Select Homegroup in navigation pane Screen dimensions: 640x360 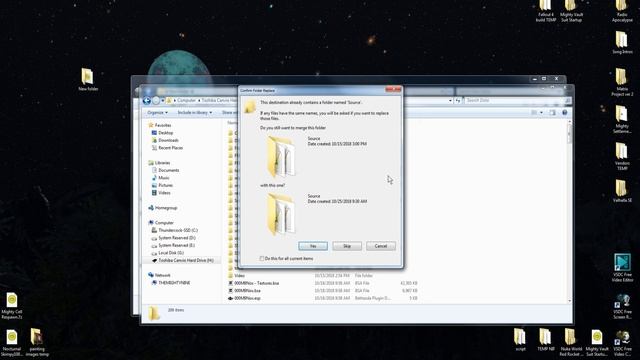[x=166, y=208]
